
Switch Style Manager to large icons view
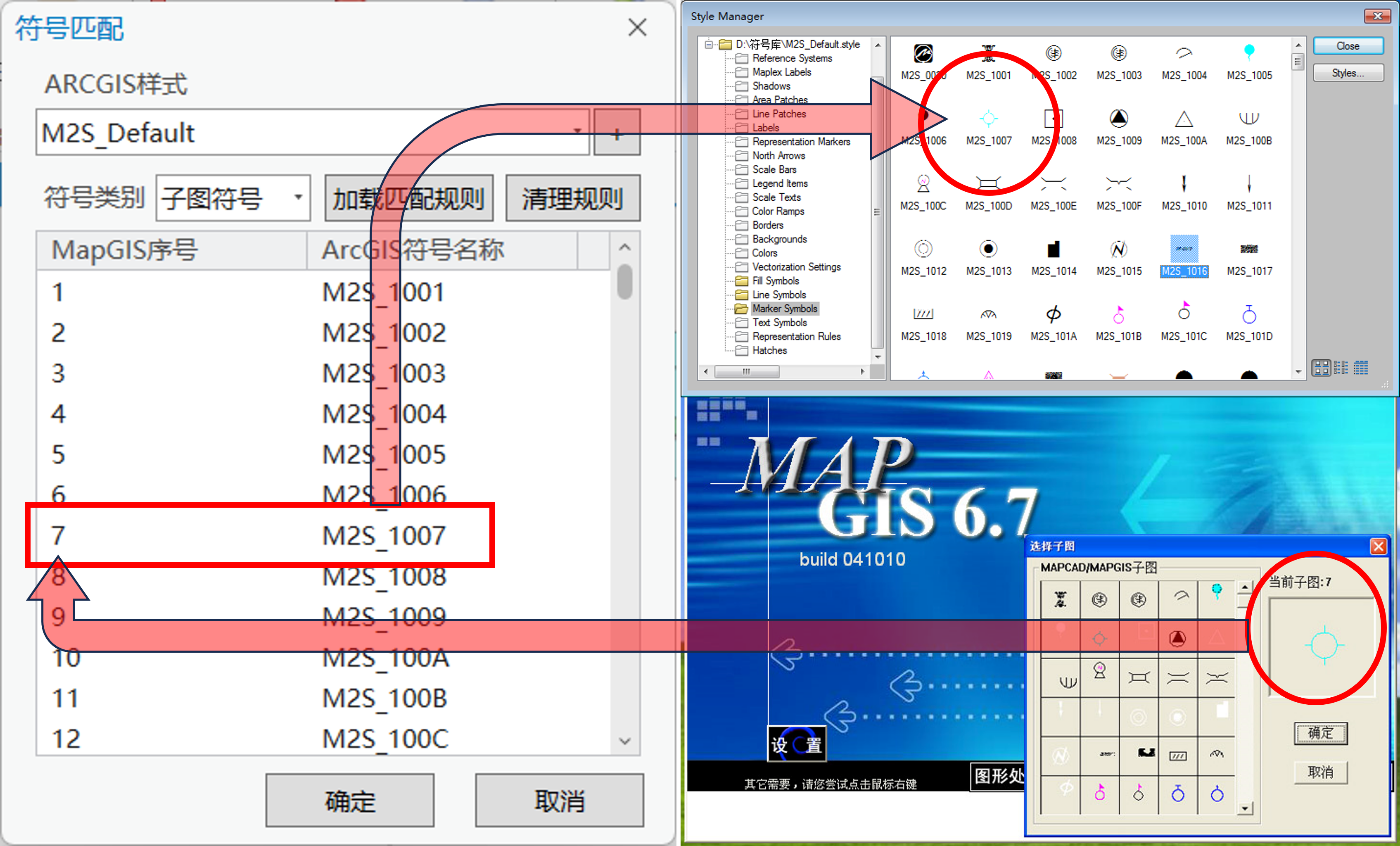pos(1320,368)
